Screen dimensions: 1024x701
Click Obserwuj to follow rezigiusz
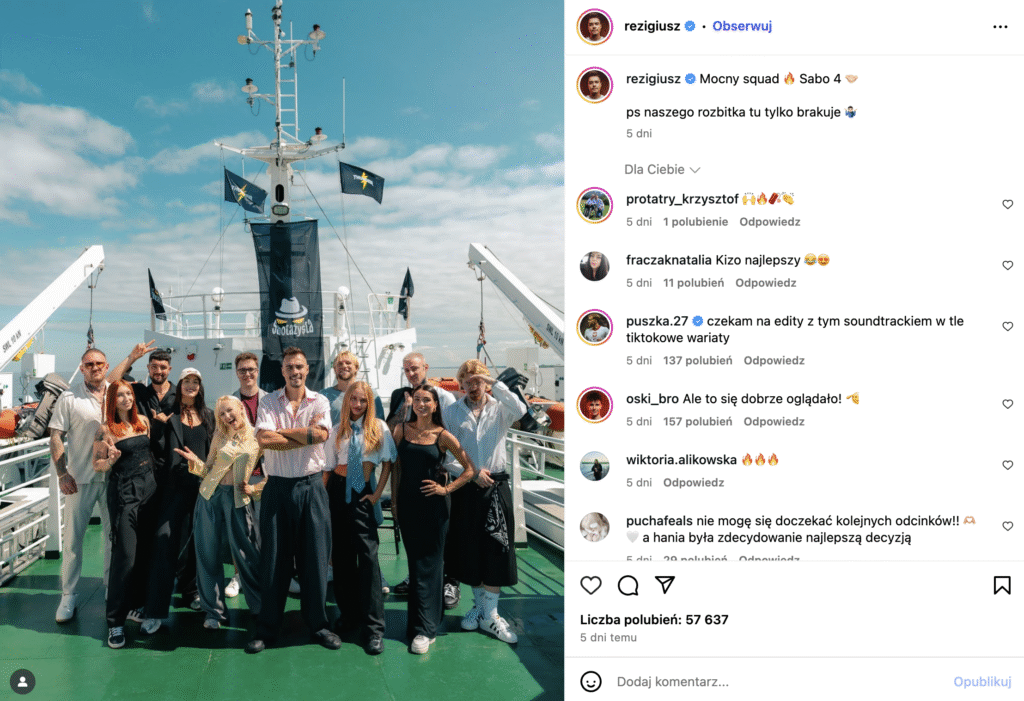click(742, 26)
